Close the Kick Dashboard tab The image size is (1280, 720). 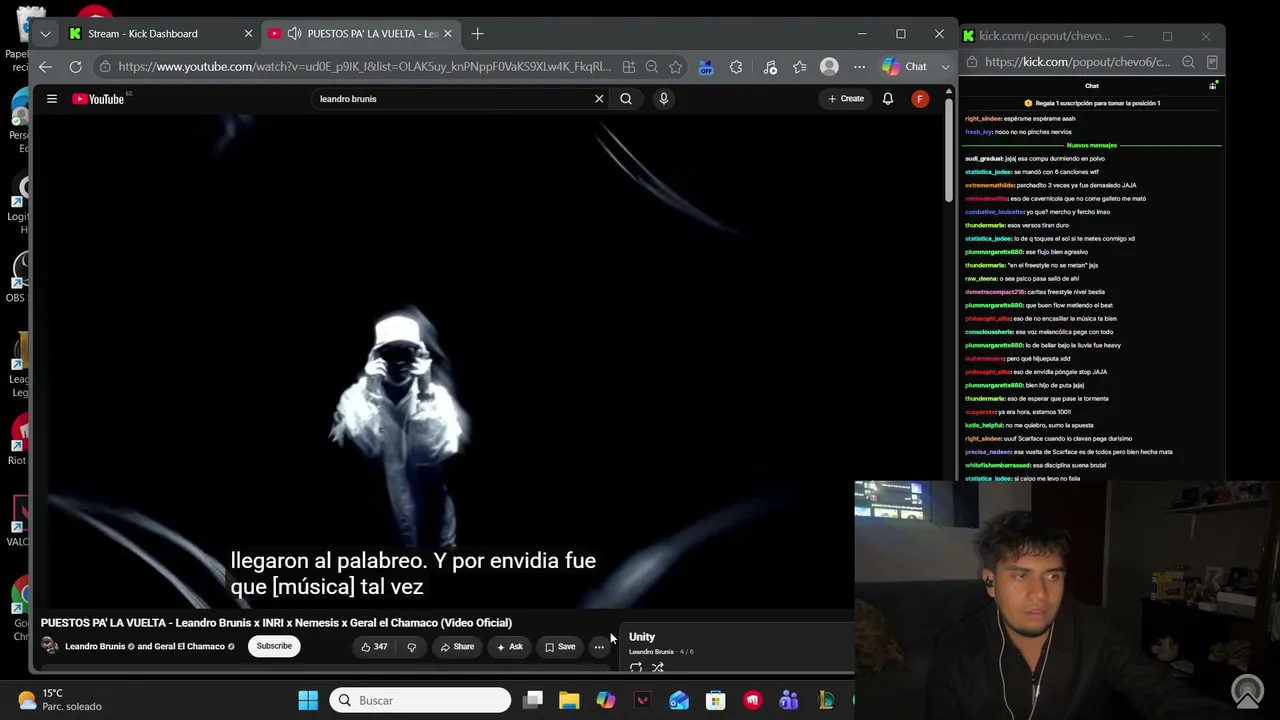pyautogui.click(x=249, y=34)
